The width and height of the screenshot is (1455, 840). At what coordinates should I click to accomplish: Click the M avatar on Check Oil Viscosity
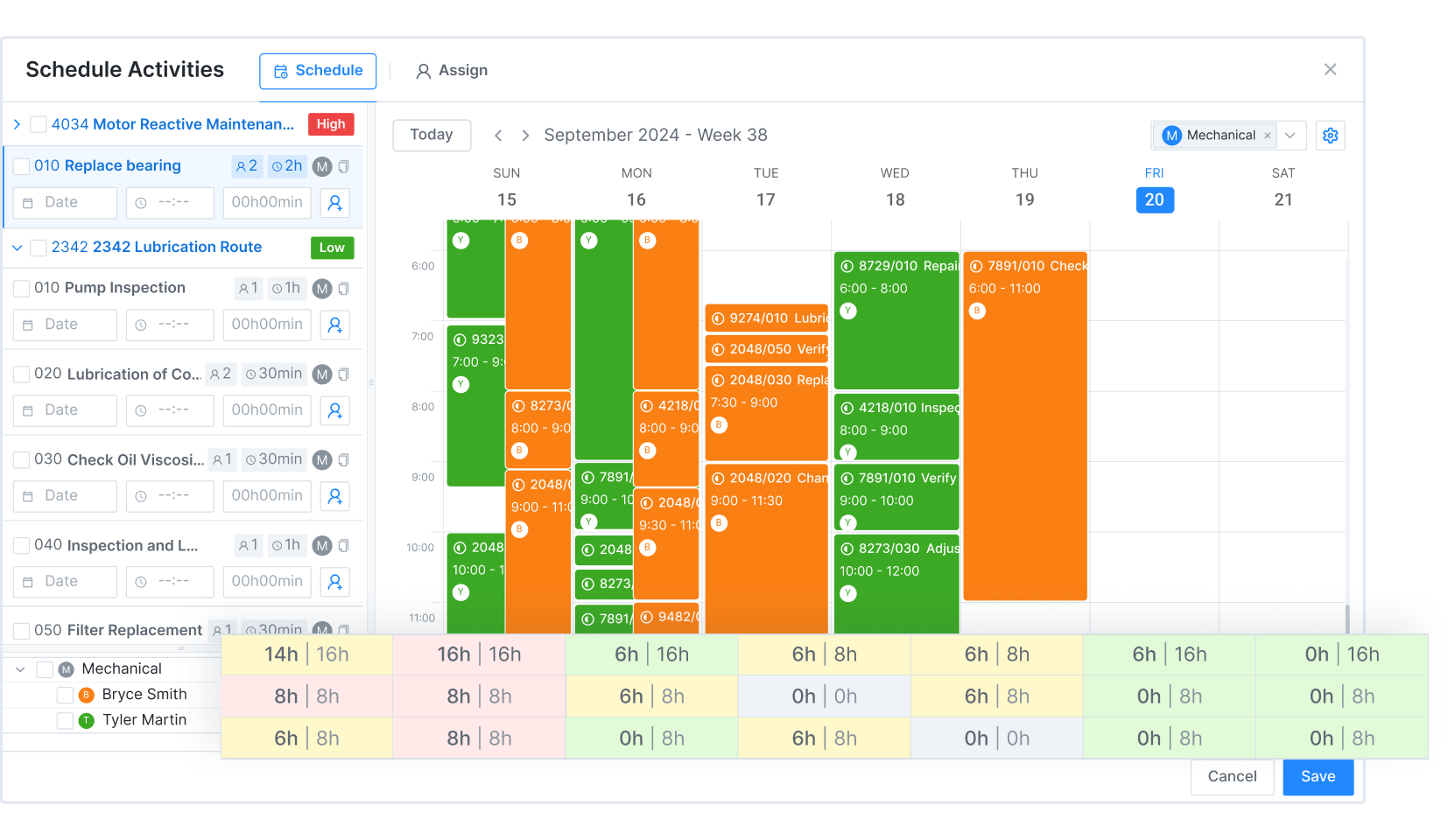click(320, 459)
